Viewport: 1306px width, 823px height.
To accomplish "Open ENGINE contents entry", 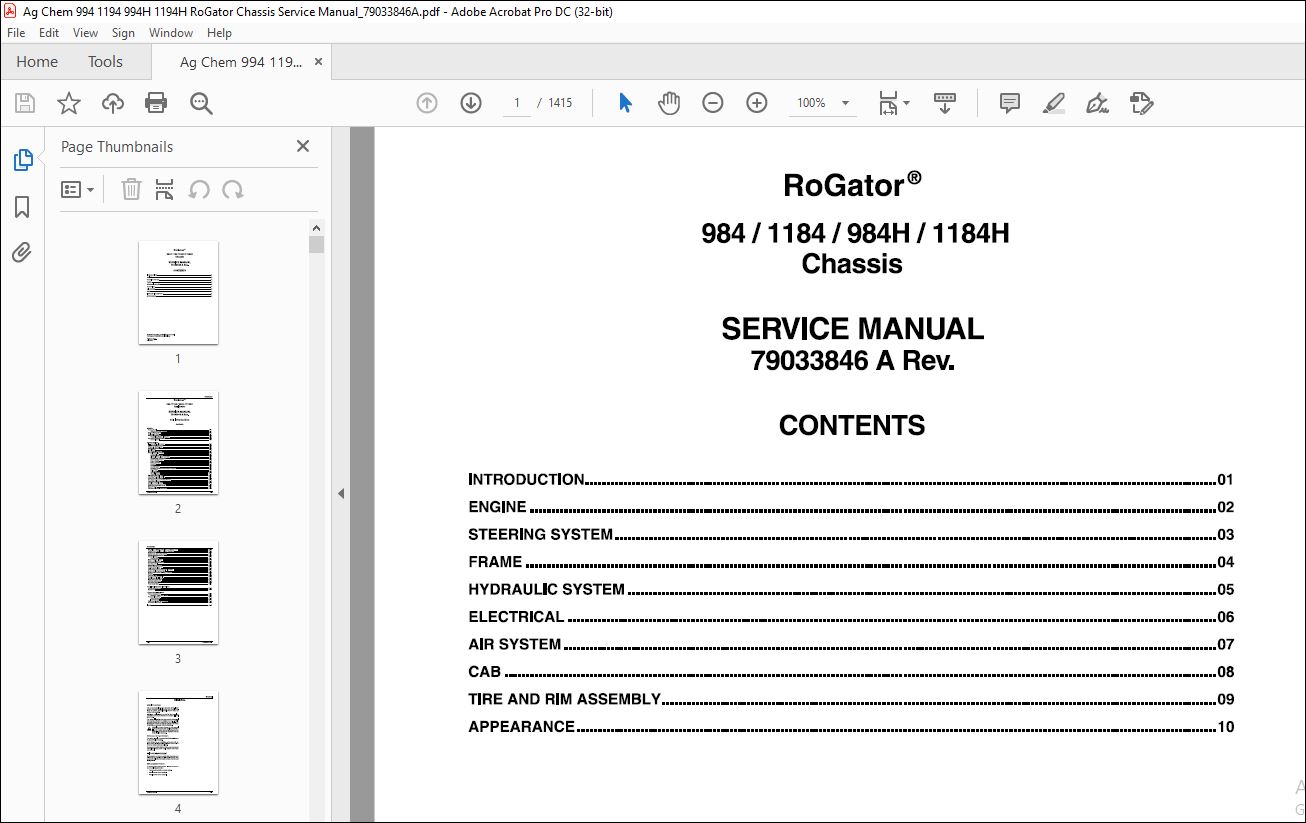I will pyautogui.click(x=851, y=507).
